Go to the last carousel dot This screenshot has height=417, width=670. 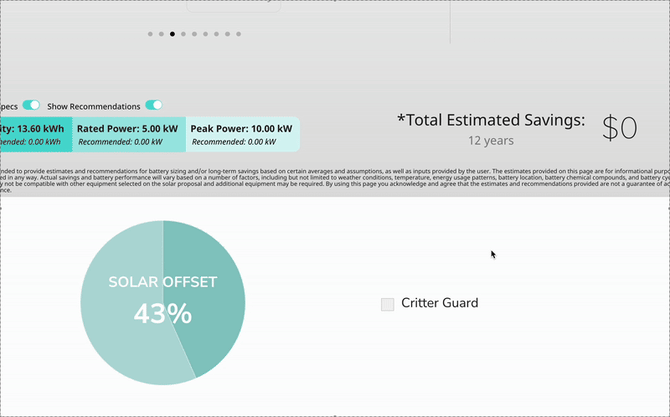pyautogui.click(x=238, y=34)
